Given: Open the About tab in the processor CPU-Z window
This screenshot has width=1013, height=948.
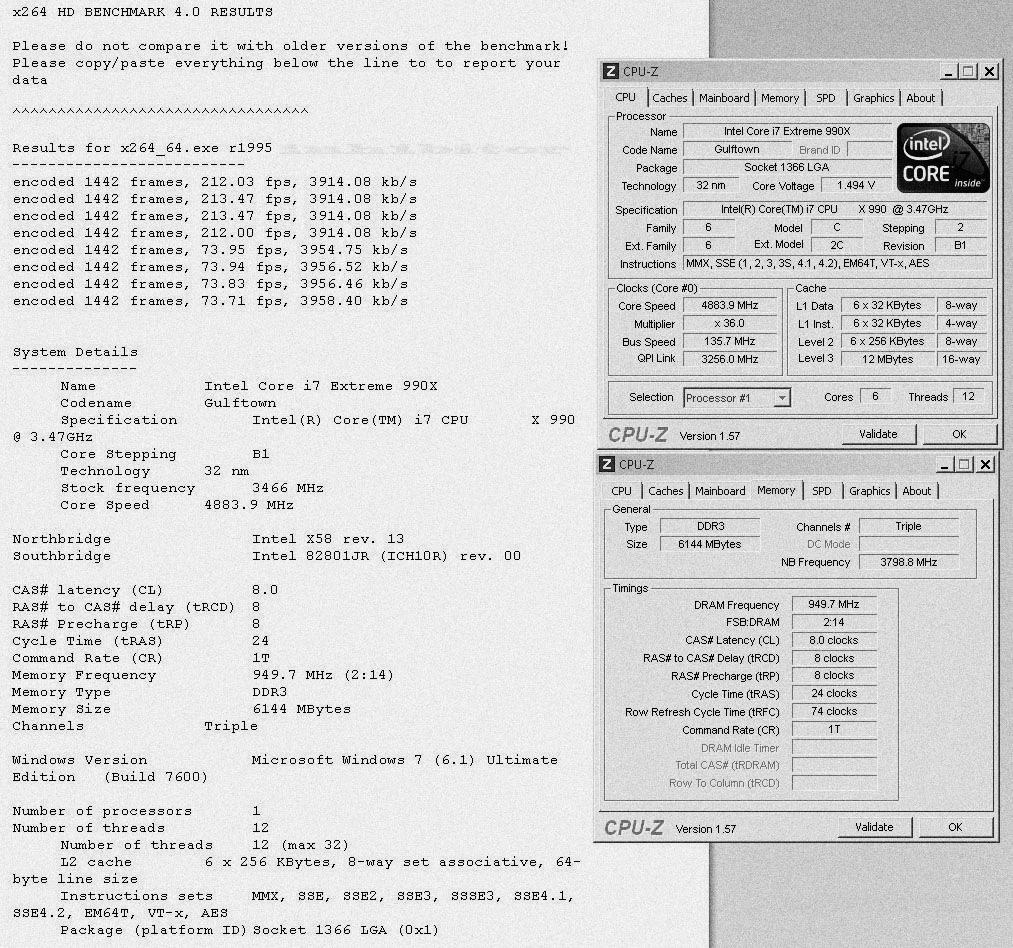Looking at the screenshot, I should pos(921,98).
